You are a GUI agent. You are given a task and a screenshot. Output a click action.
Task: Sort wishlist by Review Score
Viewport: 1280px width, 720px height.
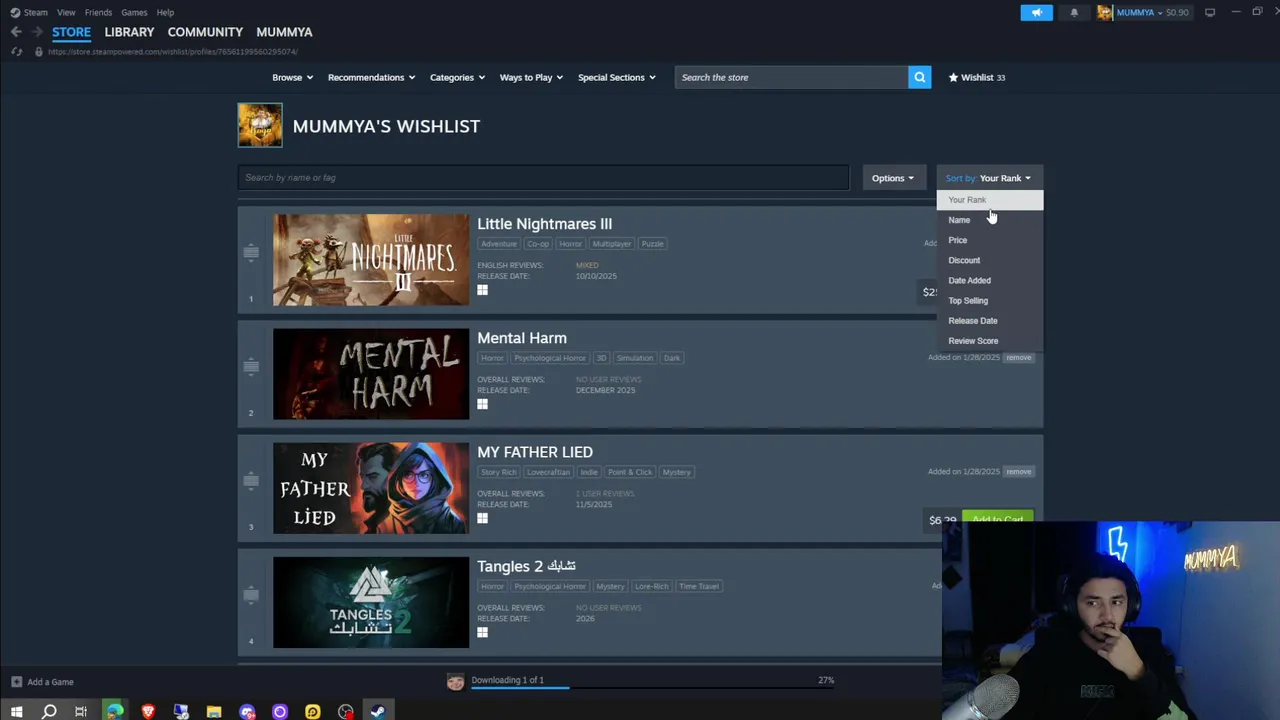coord(989,340)
